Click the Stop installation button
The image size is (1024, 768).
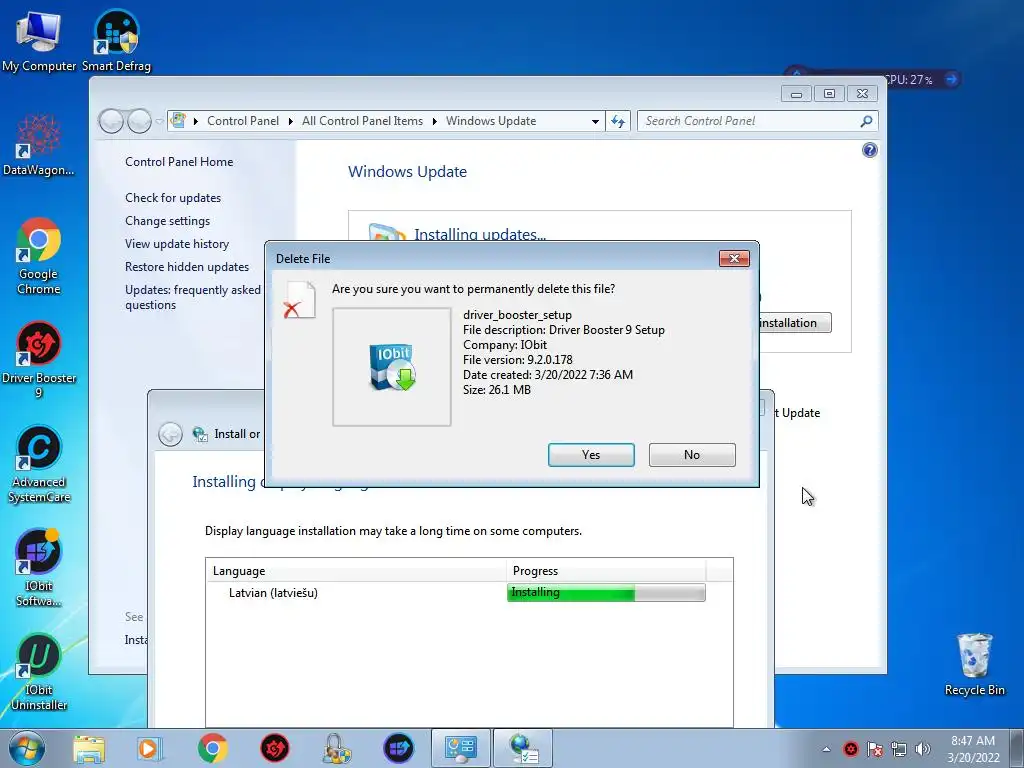pyautogui.click(x=794, y=323)
